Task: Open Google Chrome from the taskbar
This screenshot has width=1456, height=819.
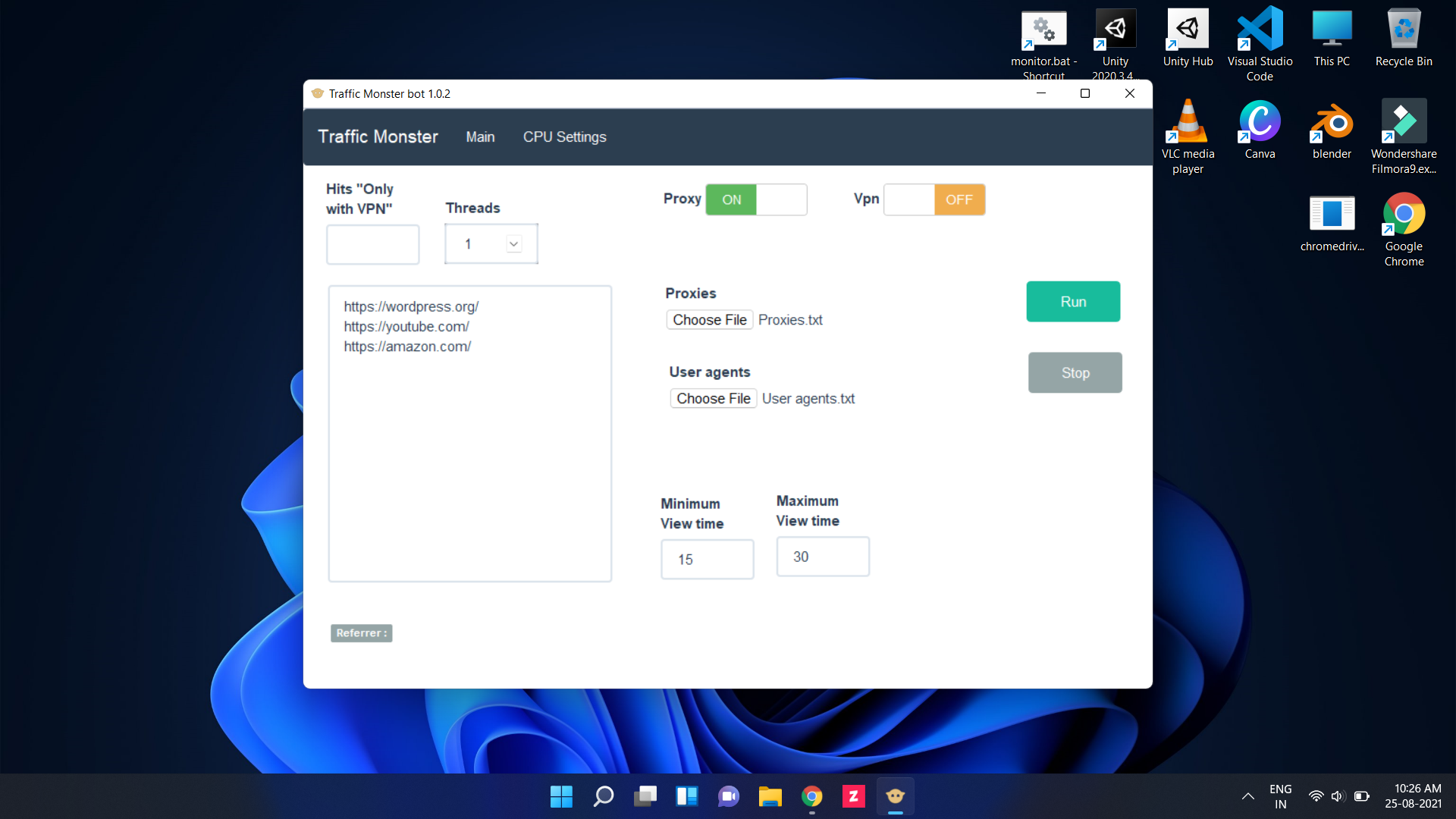Action: (x=812, y=796)
